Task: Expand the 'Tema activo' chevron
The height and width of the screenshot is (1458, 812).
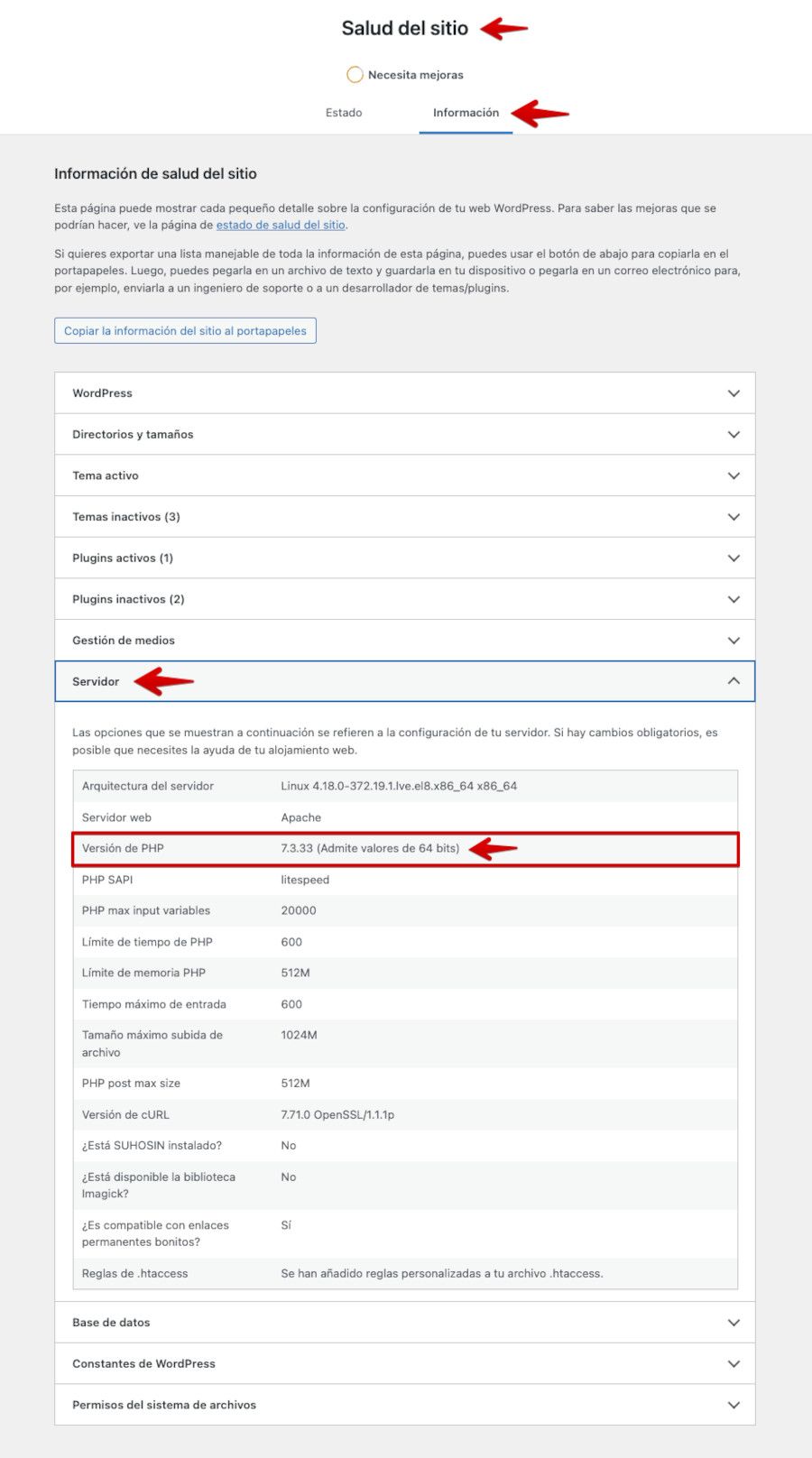Action: (734, 475)
